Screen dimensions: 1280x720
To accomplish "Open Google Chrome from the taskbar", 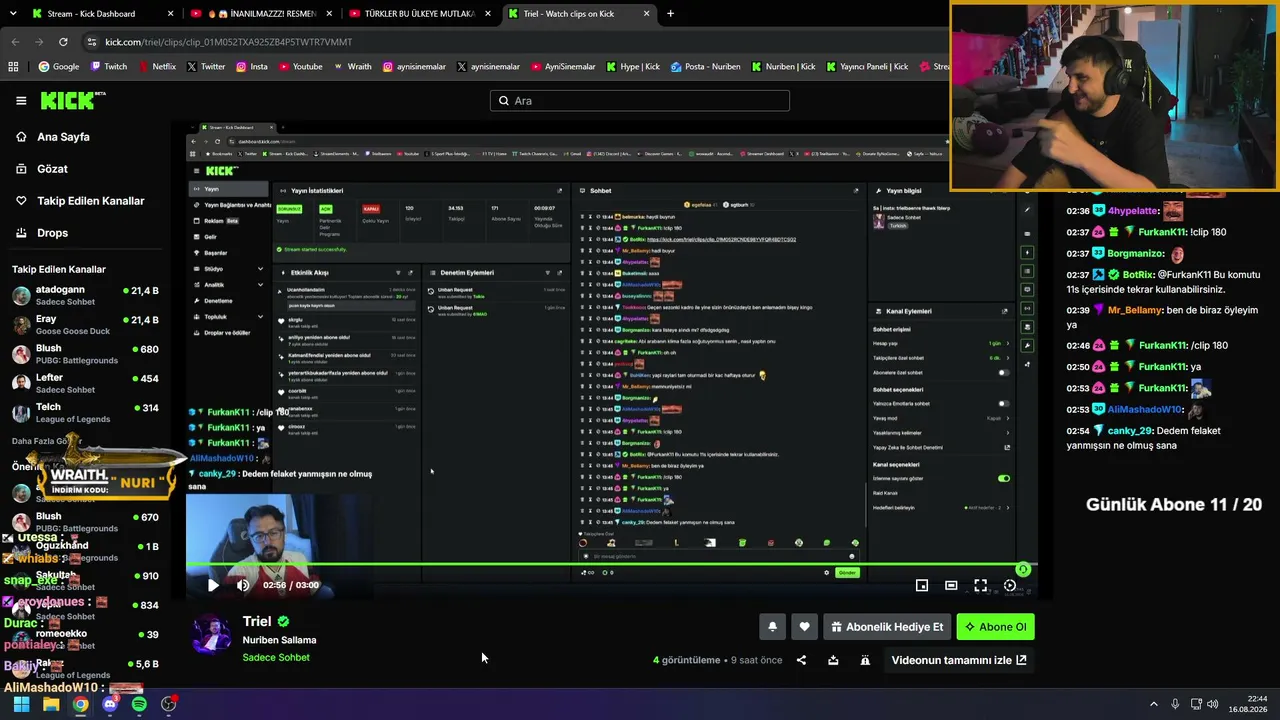I will [80, 704].
